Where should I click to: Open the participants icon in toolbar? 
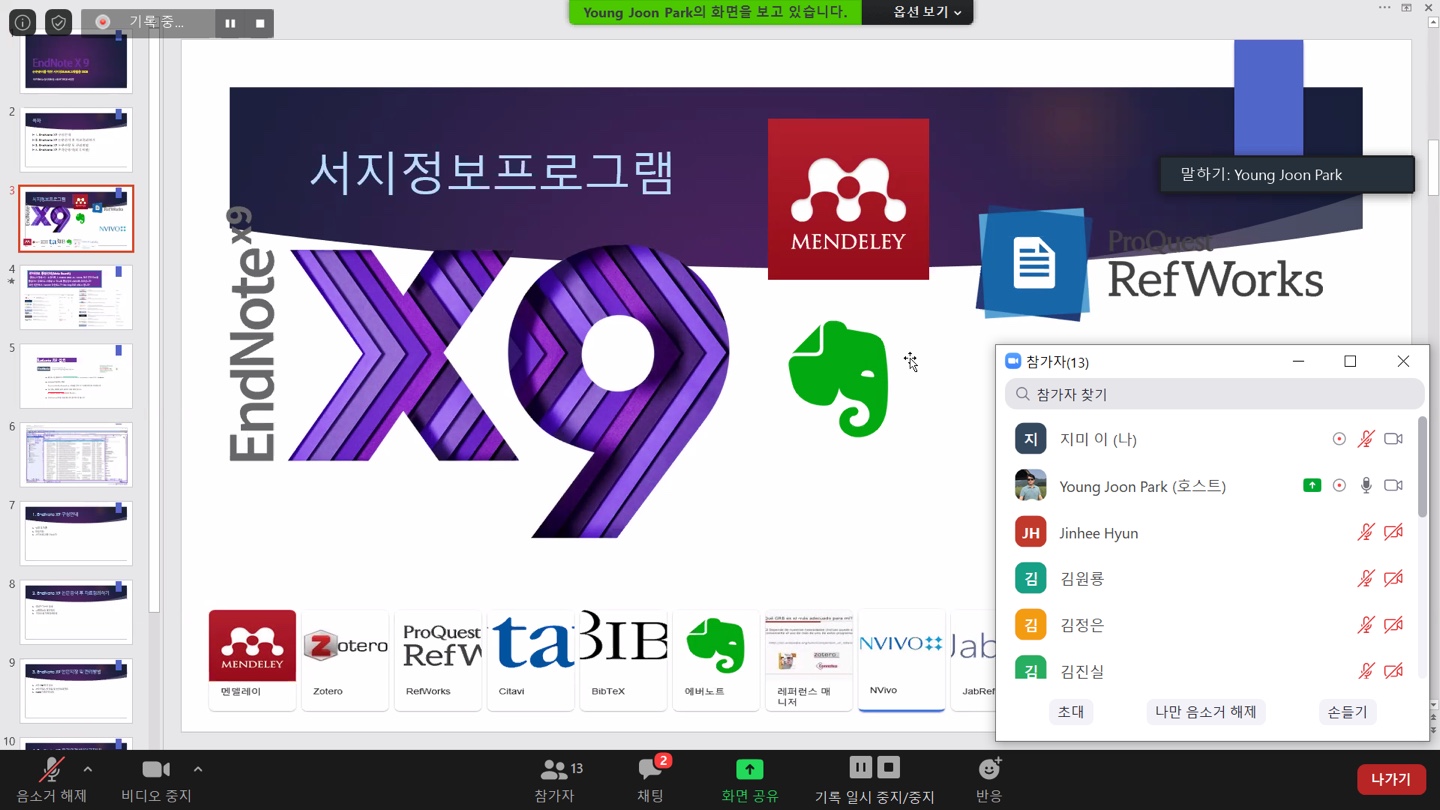point(555,769)
